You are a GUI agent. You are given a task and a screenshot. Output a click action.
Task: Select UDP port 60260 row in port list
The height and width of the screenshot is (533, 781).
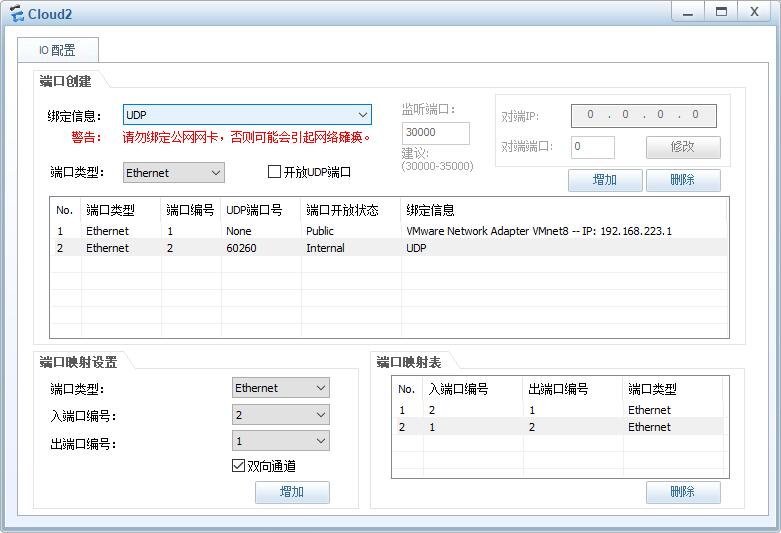pyautogui.click(x=389, y=248)
